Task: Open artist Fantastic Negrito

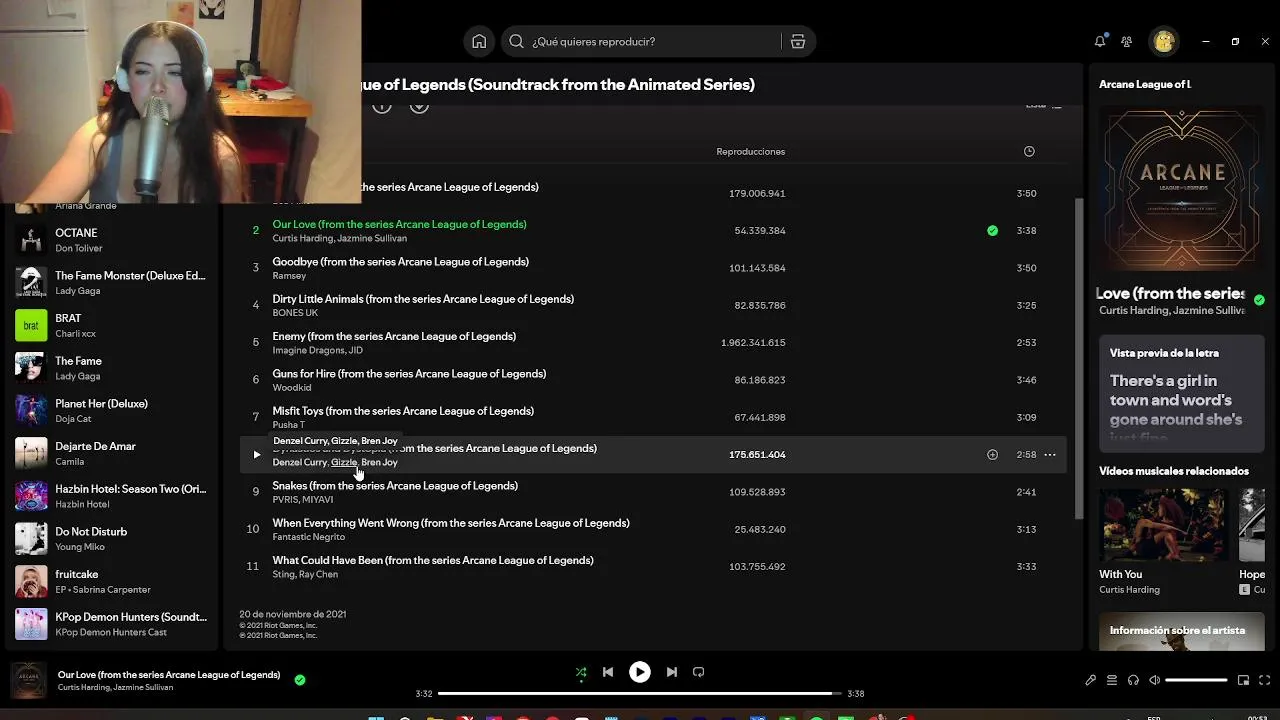Action: (309, 537)
